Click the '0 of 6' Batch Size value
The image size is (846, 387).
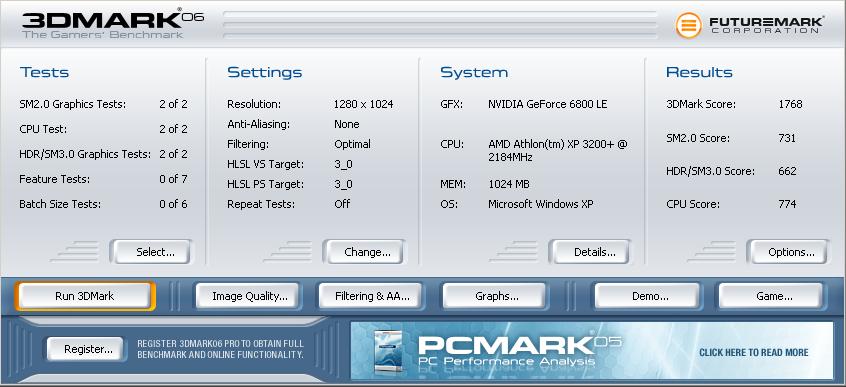tap(173, 204)
